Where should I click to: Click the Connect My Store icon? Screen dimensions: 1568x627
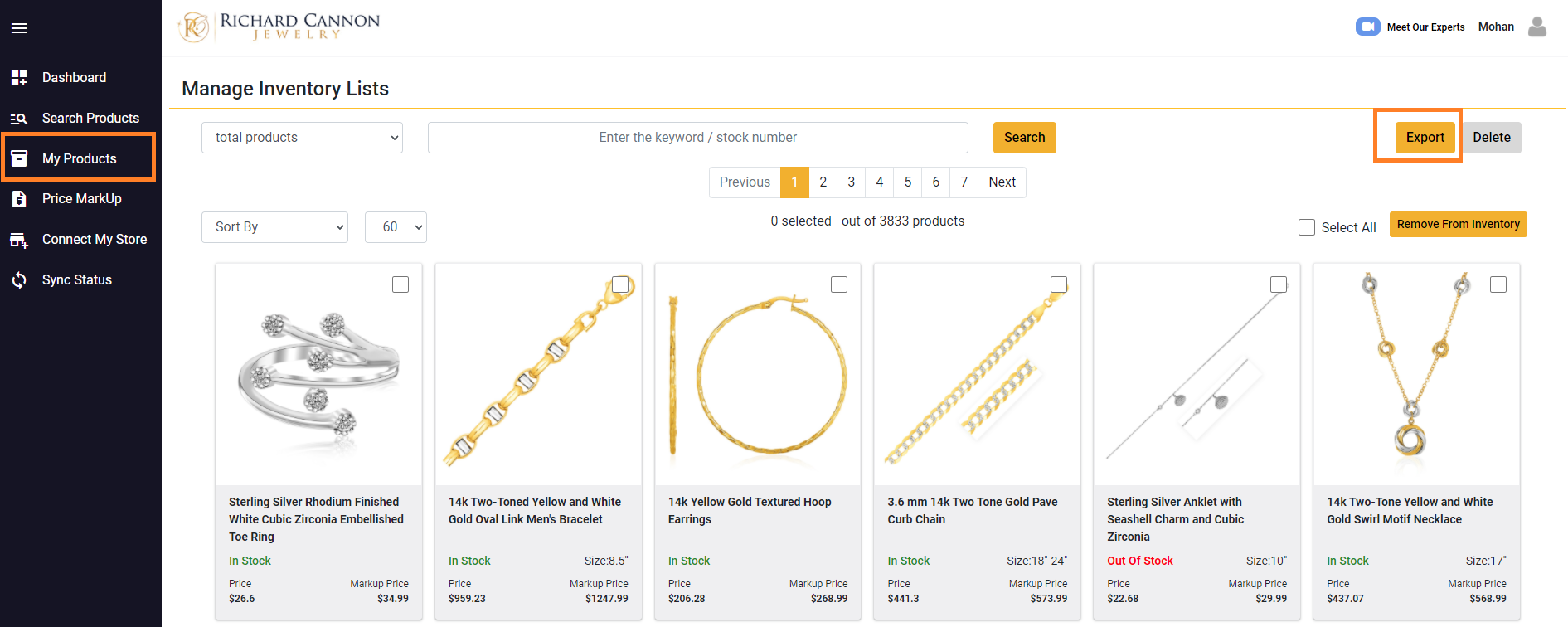[x=19, y=240]
